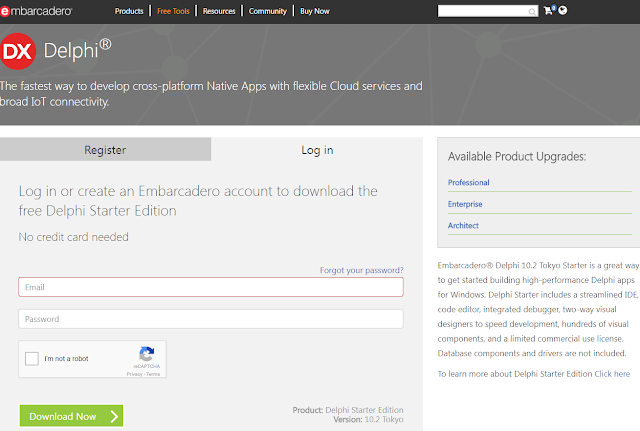Screen dimensions: 640x431
Task: Open the shopping cart icon
Action: point(549,11)
